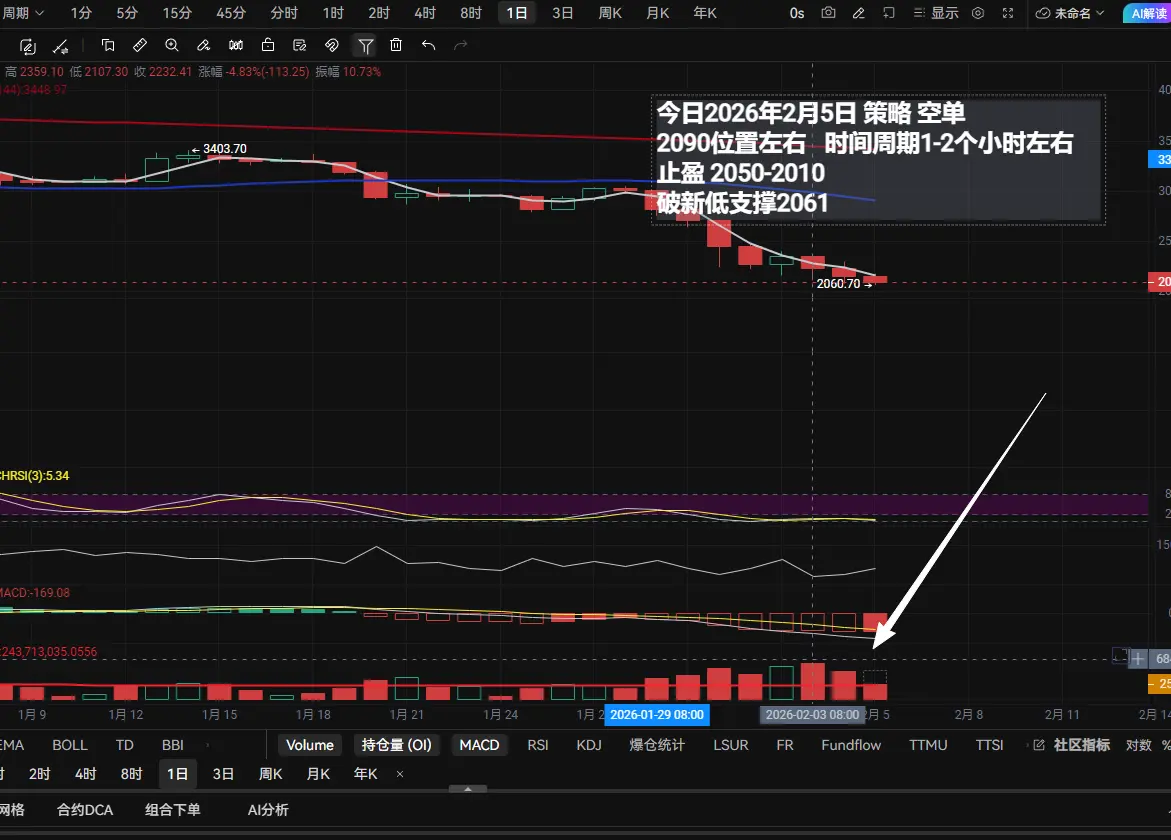Take a chart screenshot with camera icon
This screenshot has width=1171, height=840.
(828, 13)
